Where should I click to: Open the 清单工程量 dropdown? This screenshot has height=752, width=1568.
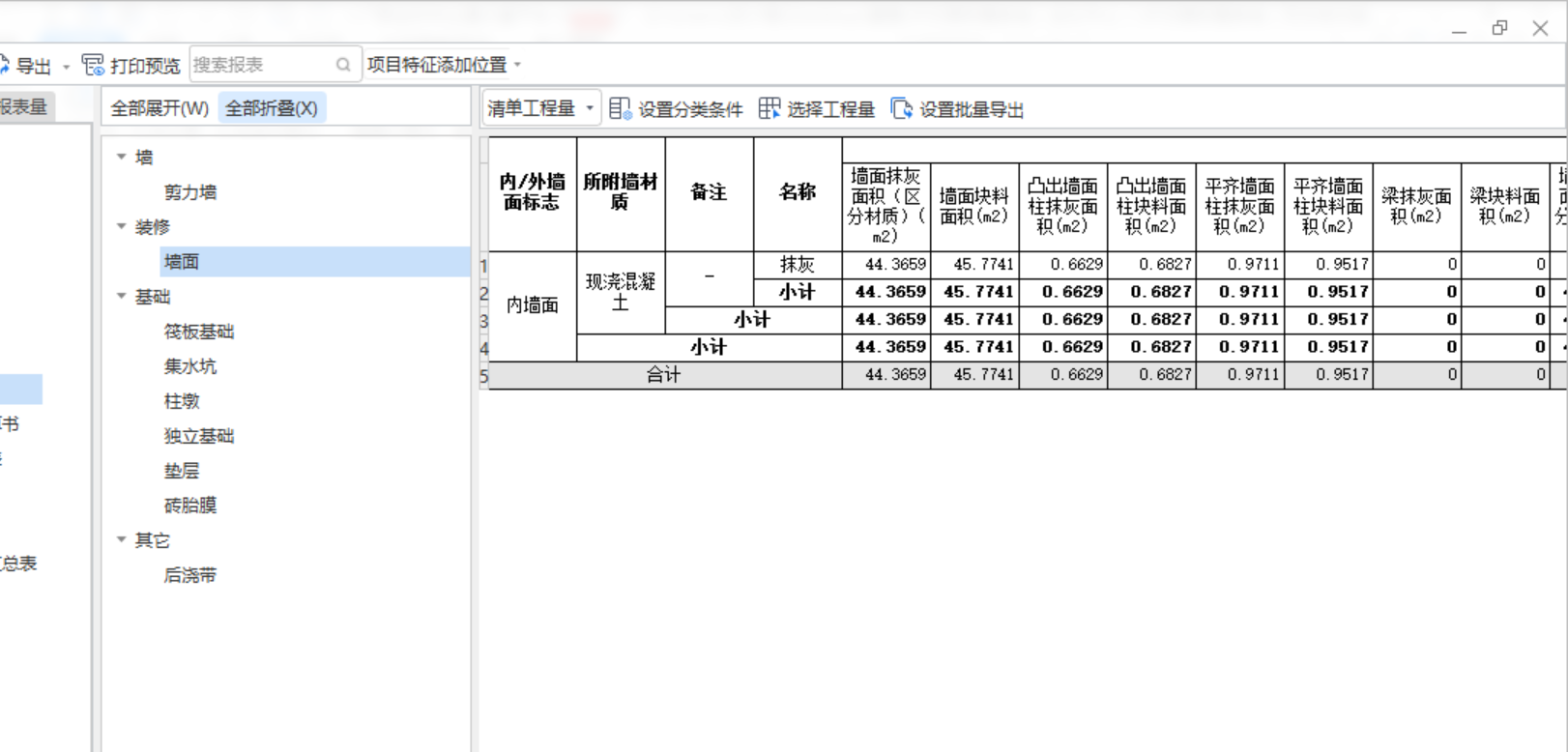tap(541, 108)
